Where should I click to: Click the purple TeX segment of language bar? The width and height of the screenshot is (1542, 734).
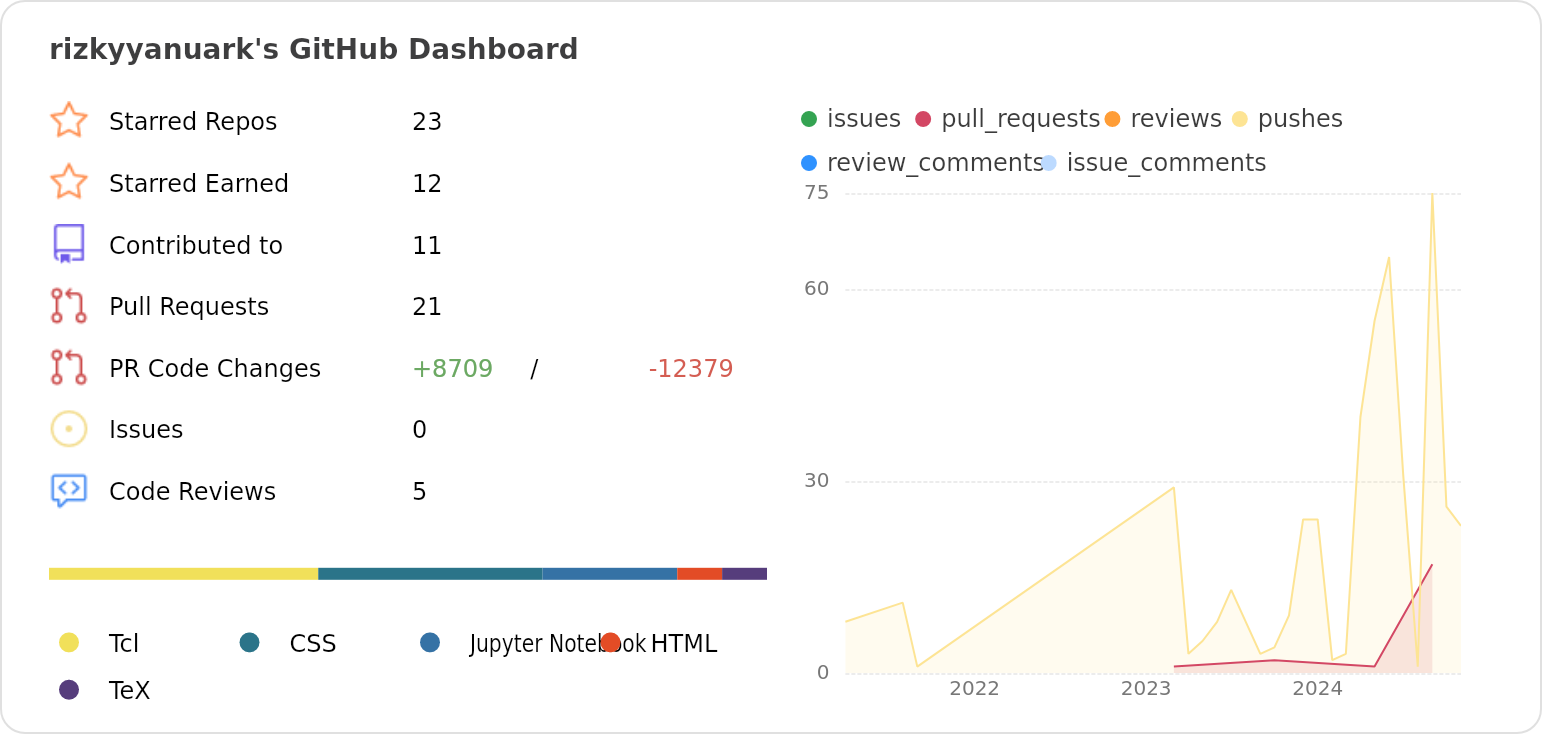pos(744,574)
